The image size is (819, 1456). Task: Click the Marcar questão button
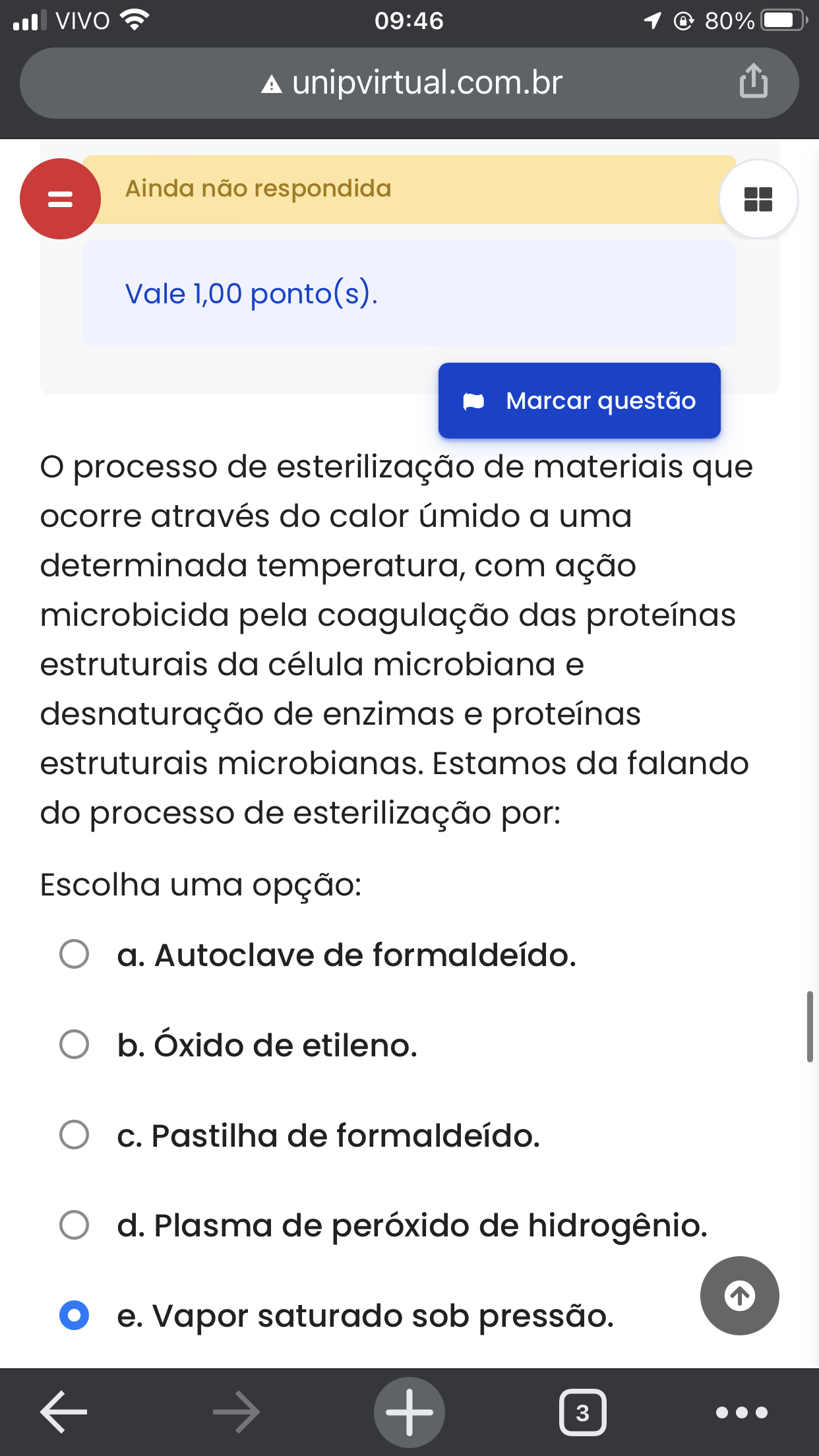pos(580,400)
